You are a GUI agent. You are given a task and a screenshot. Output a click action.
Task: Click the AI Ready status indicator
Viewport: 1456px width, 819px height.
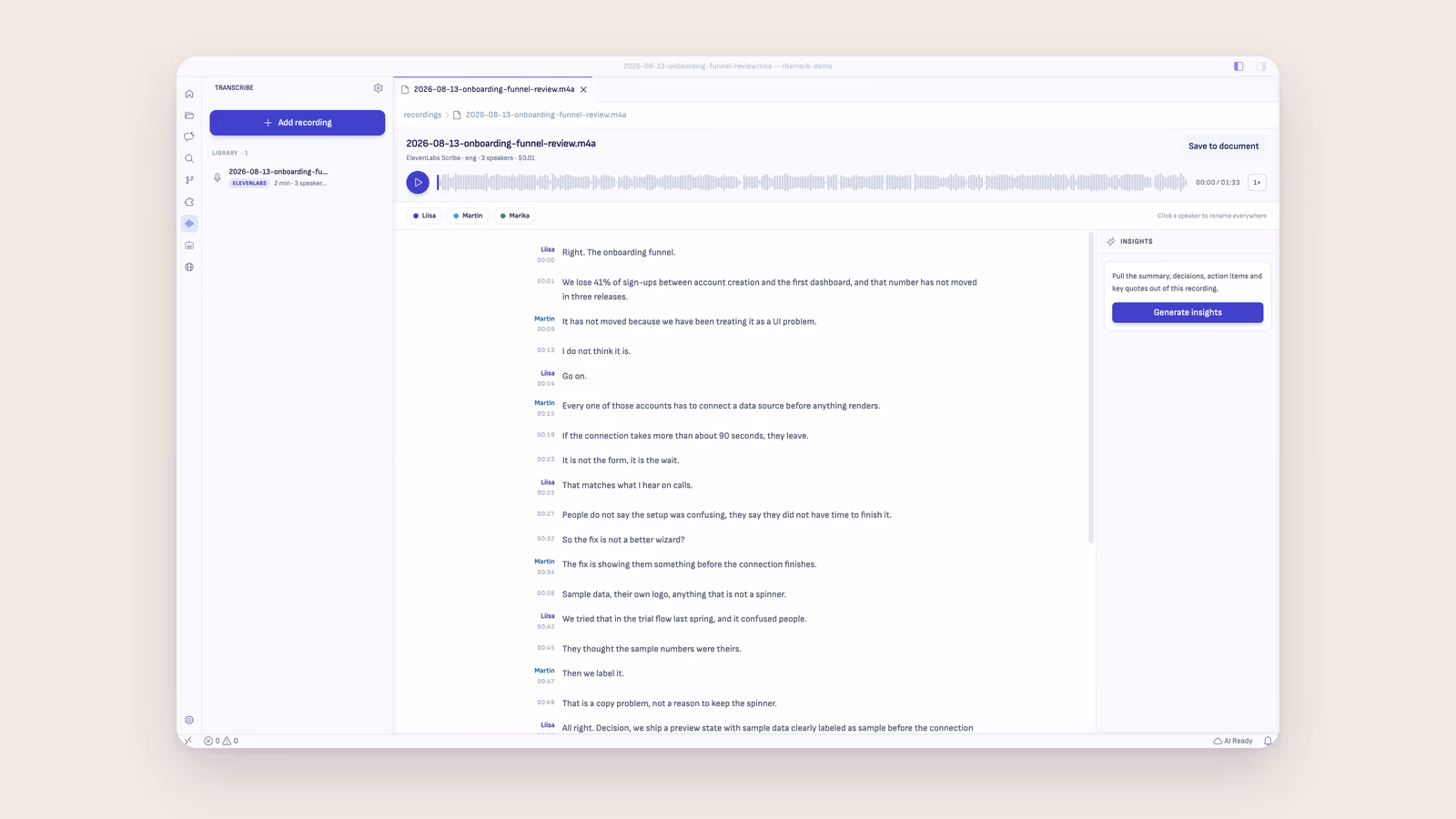tap(1233, 741)
